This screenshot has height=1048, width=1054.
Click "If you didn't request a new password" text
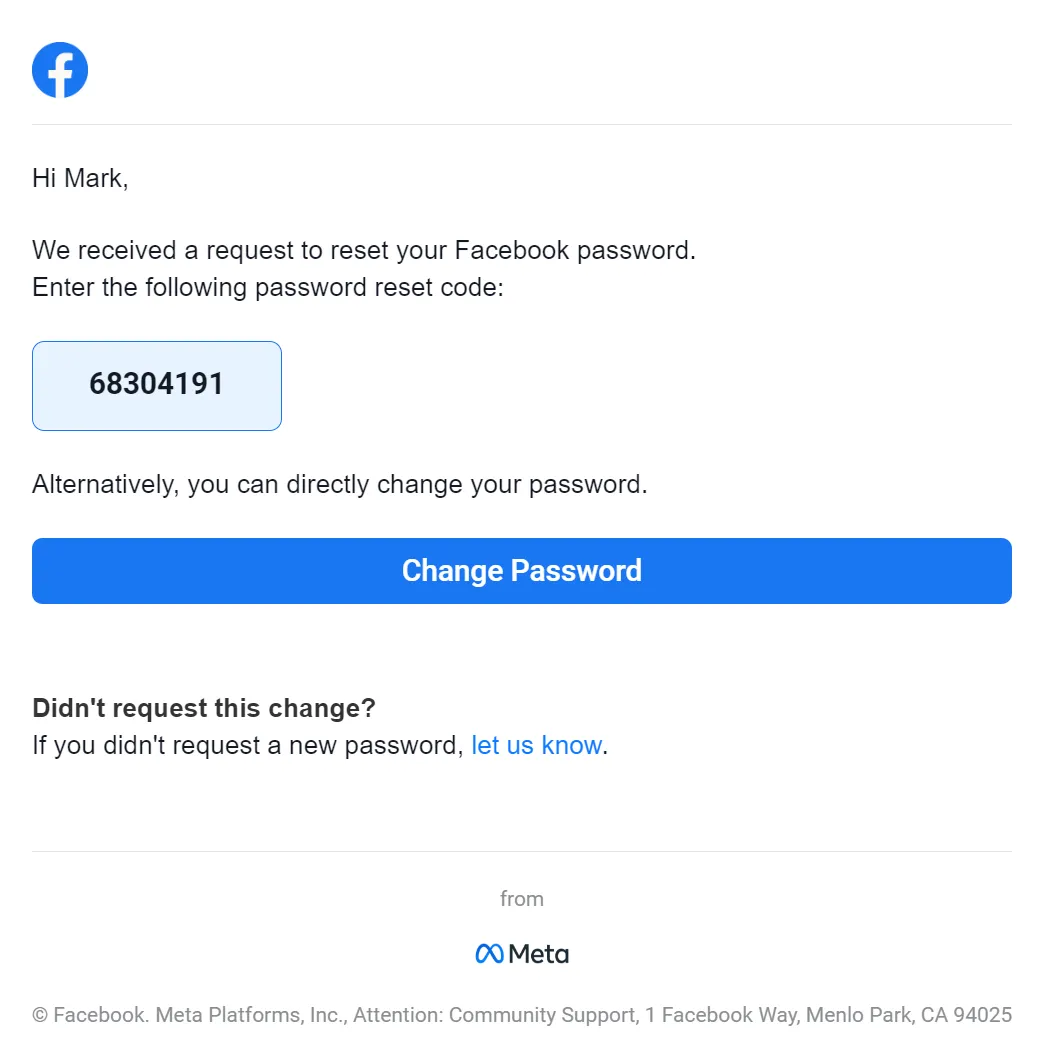(248, 745)
